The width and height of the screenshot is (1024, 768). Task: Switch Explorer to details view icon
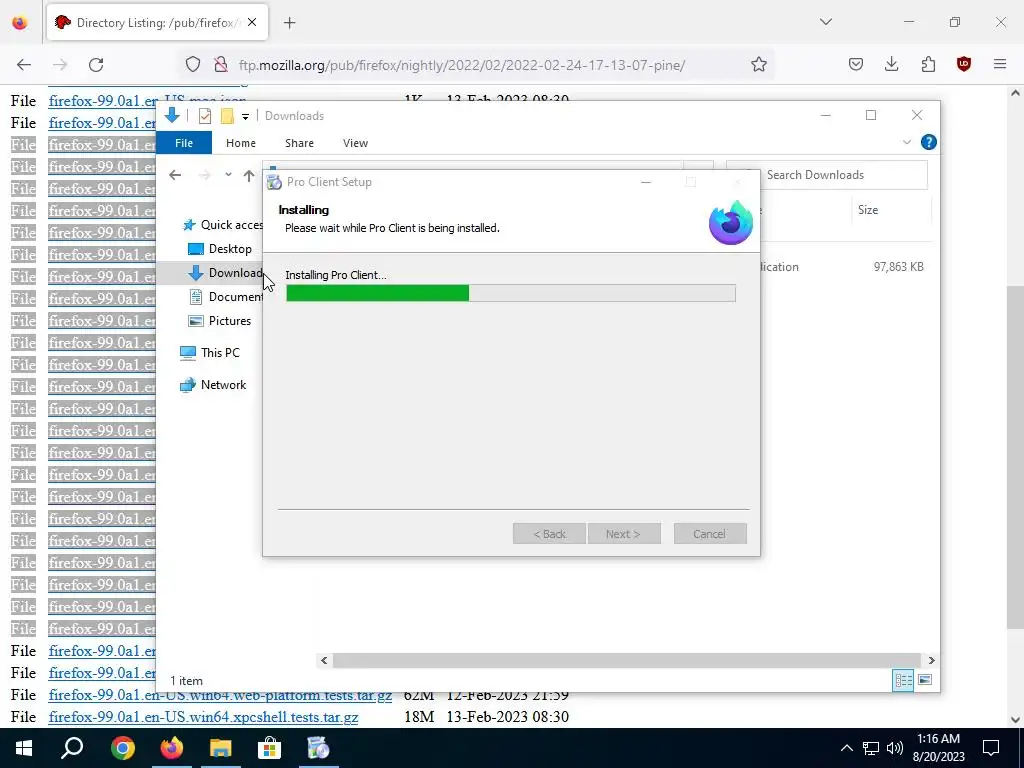903,680
